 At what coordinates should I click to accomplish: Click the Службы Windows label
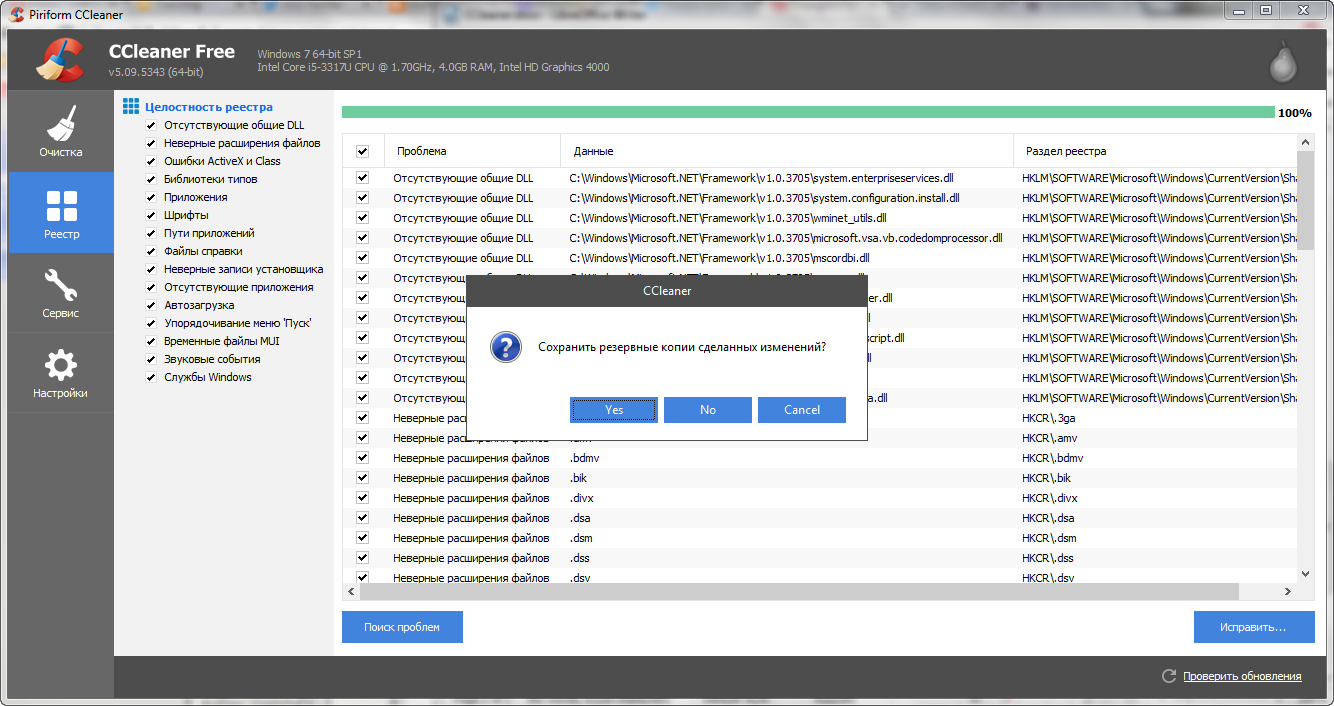click(x=208, y=377)
